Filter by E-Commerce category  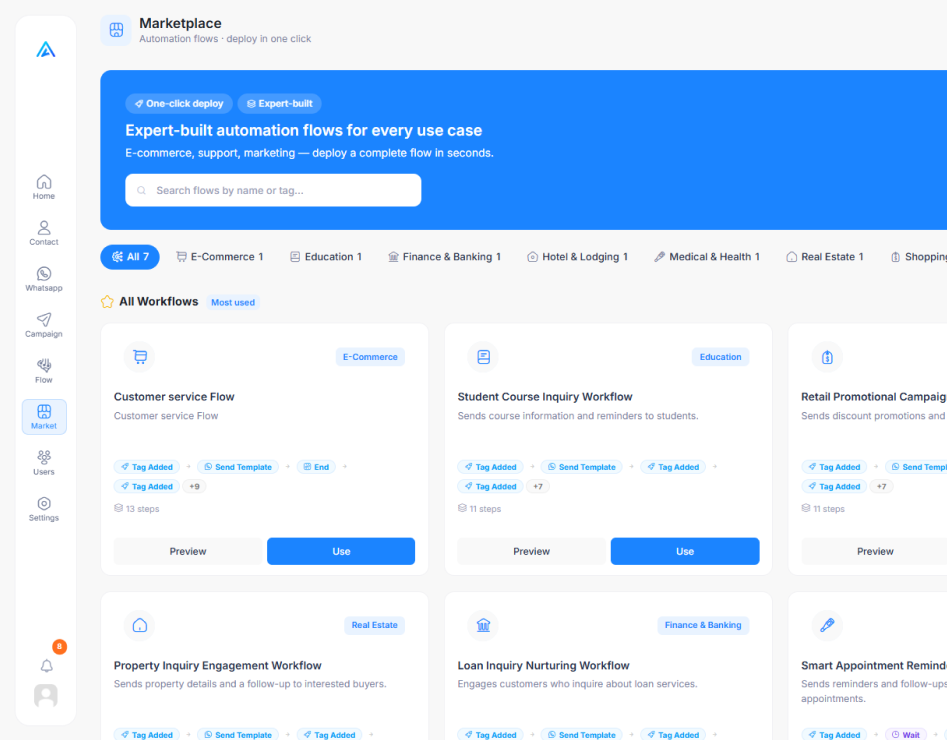[x=219, y=257]
